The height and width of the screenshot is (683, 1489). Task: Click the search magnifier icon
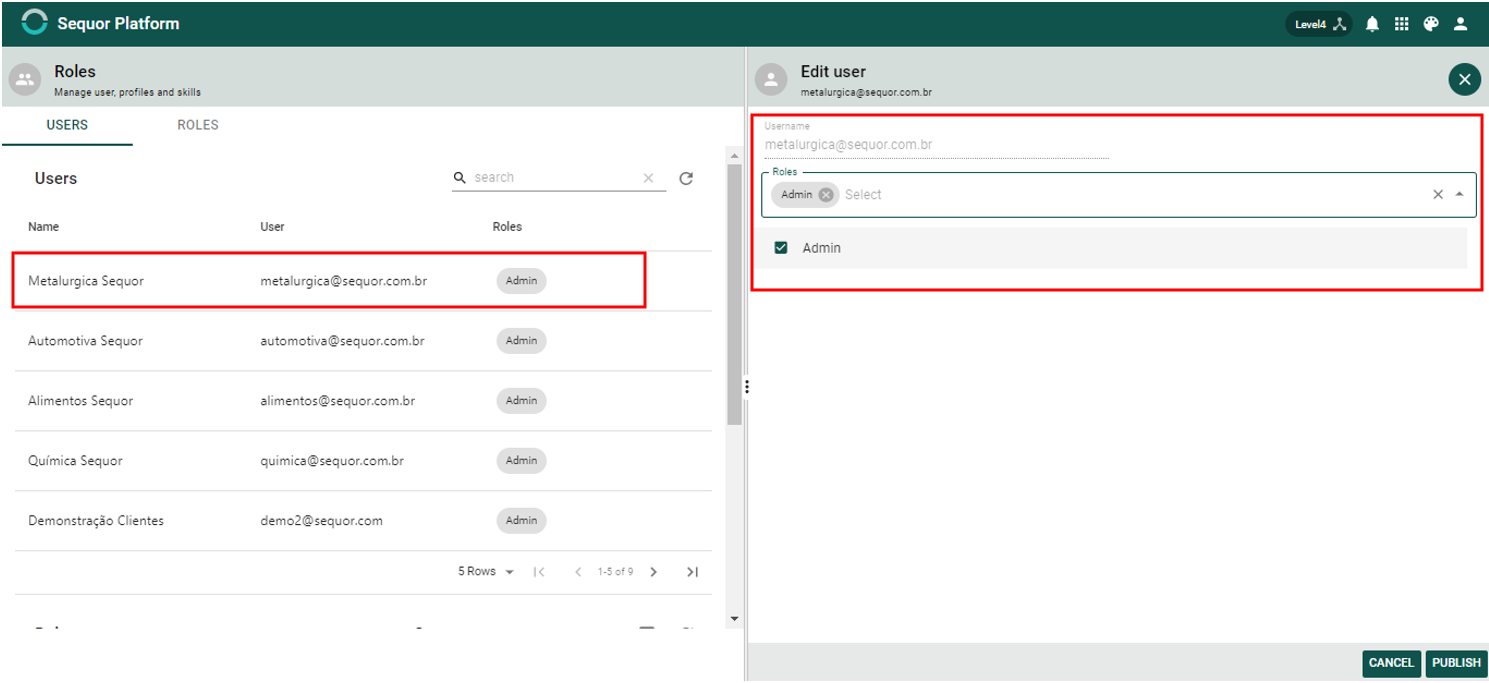tap(460, 177)
